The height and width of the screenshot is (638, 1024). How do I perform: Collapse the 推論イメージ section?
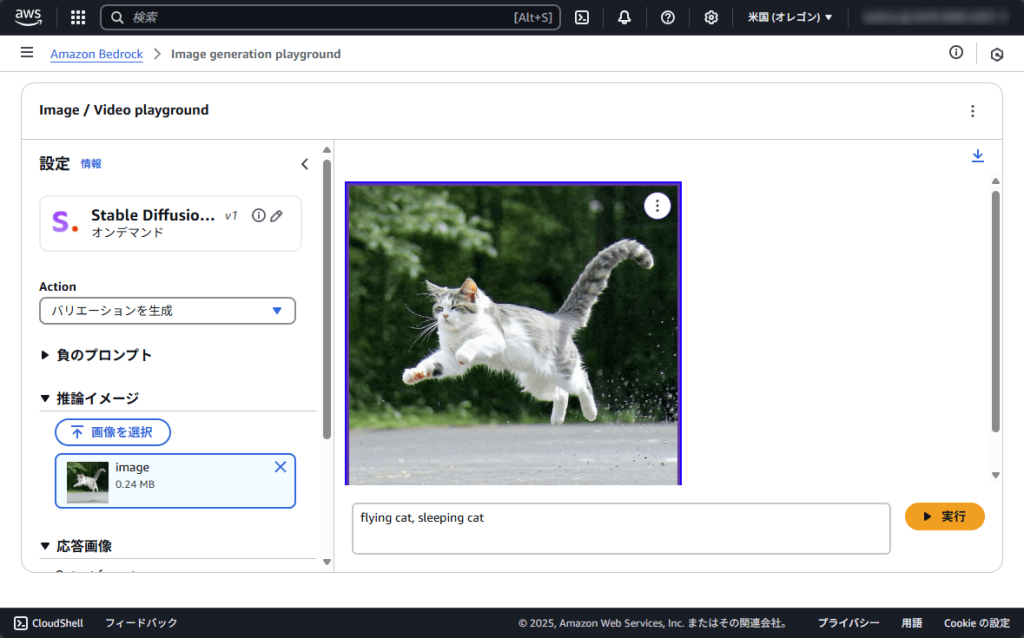pyautogui.click(x=90, y=398)
